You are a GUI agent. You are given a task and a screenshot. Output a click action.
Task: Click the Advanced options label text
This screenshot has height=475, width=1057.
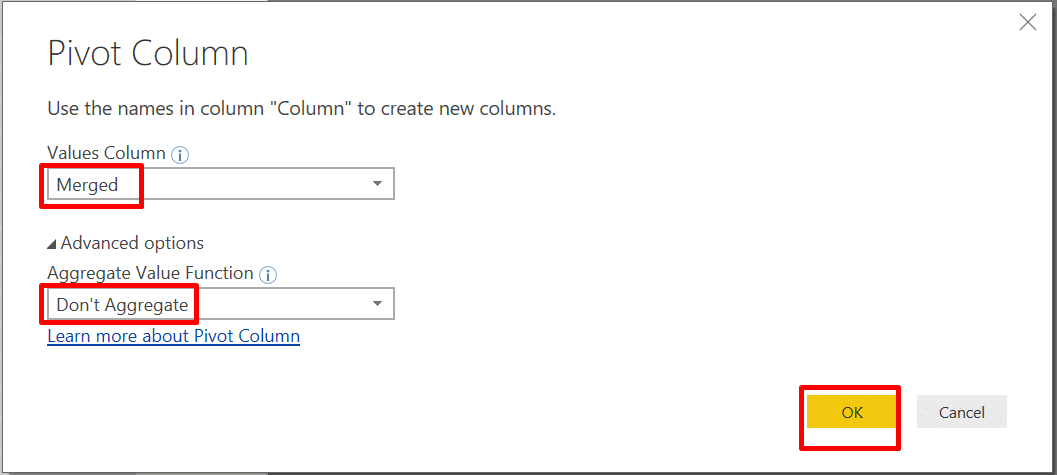(x=132, y=243)
